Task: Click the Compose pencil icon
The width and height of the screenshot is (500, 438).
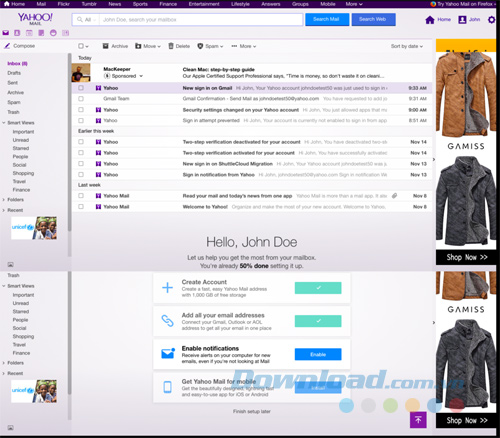Action: point(7,46)
